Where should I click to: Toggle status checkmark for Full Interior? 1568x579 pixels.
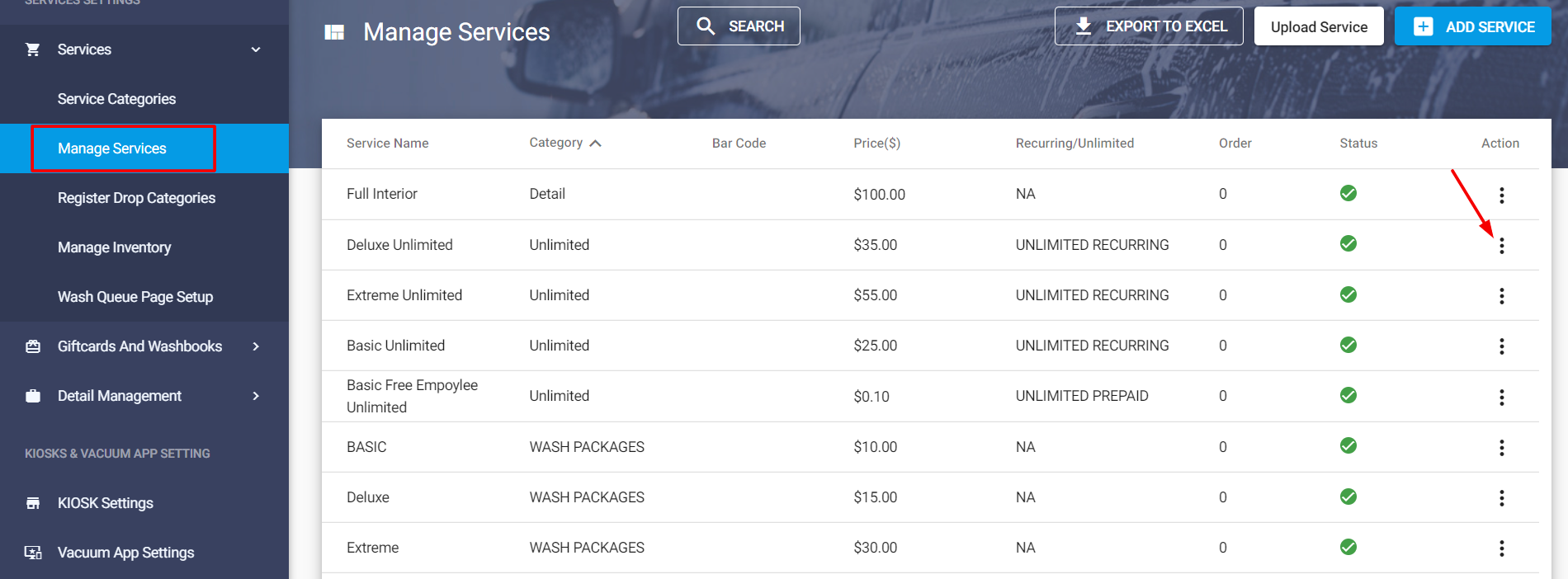tap(1348, 193)
